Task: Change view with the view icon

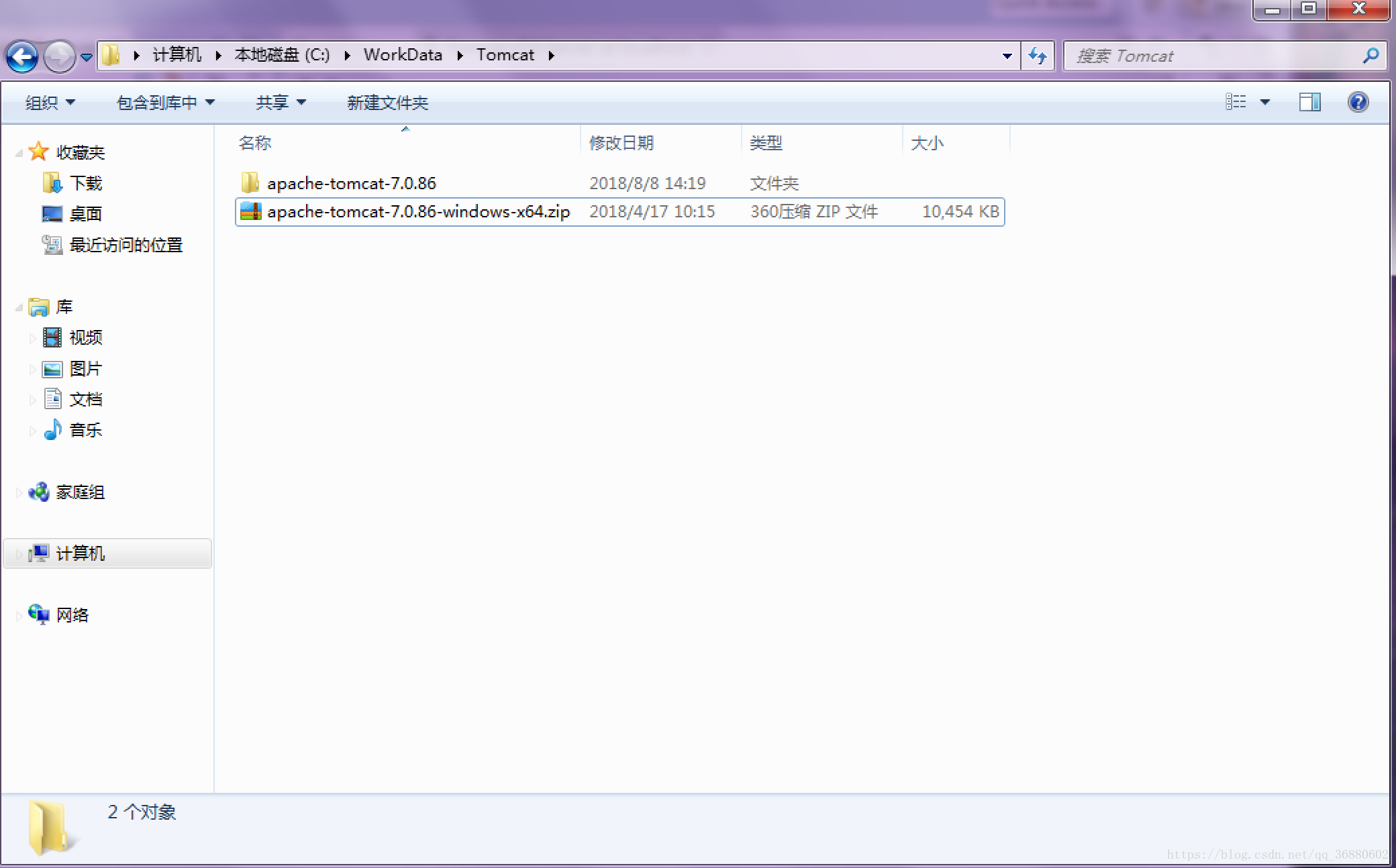Action: [1236, 102]
